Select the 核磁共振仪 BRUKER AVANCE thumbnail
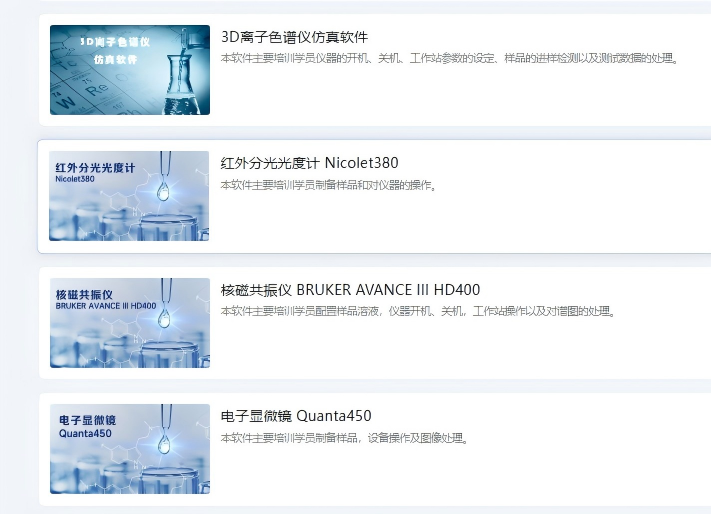The width and height of the screenshot is (711, 514). 130,322
